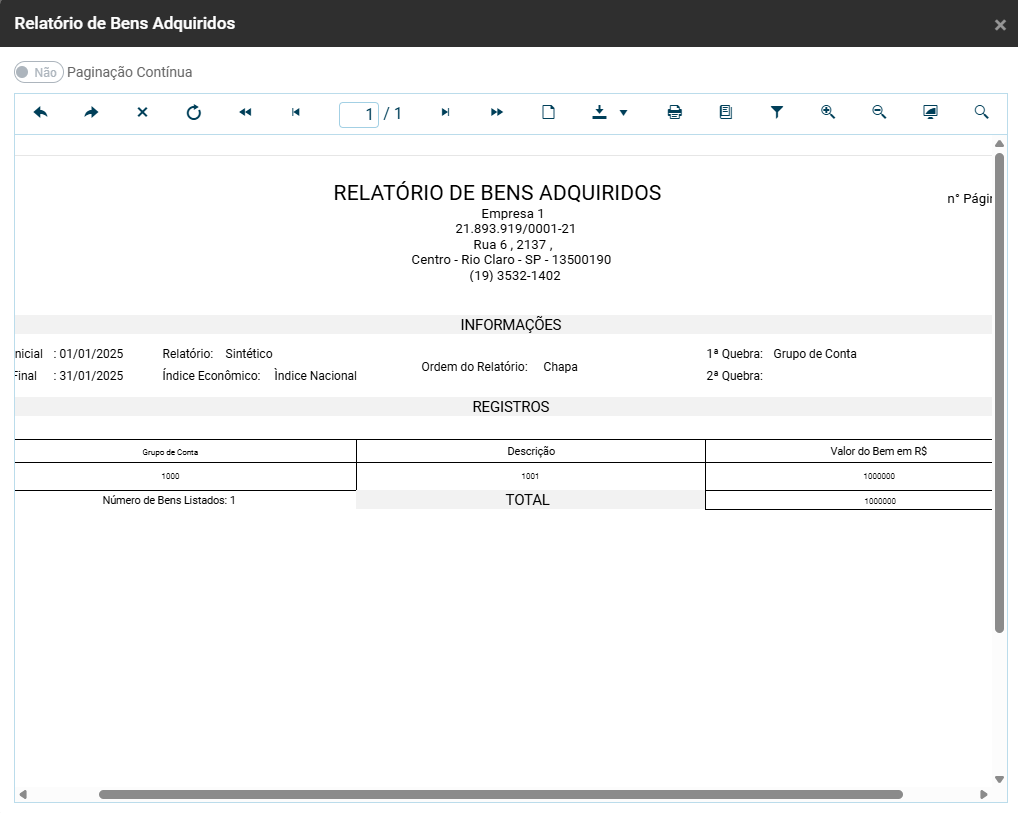Go to first page of report
This screenshot has height=813, width=1018.
[245, 113]
